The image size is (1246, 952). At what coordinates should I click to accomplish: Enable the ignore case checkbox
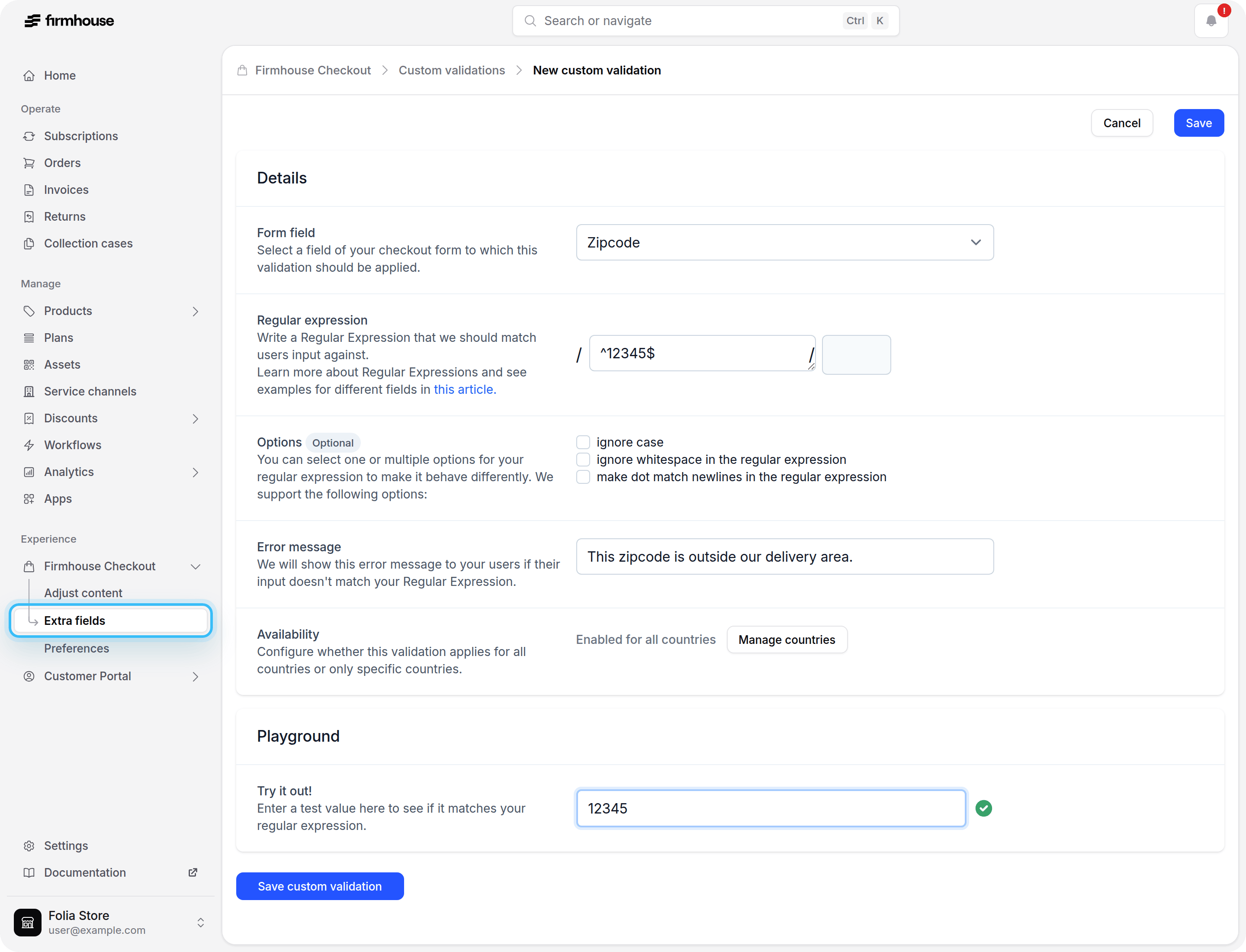coord(583,443)
